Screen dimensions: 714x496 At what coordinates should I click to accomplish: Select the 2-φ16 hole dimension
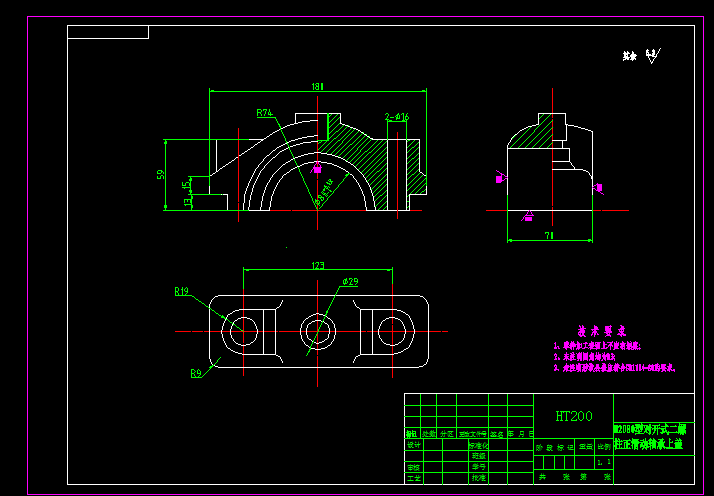click(x=397, y=117)
